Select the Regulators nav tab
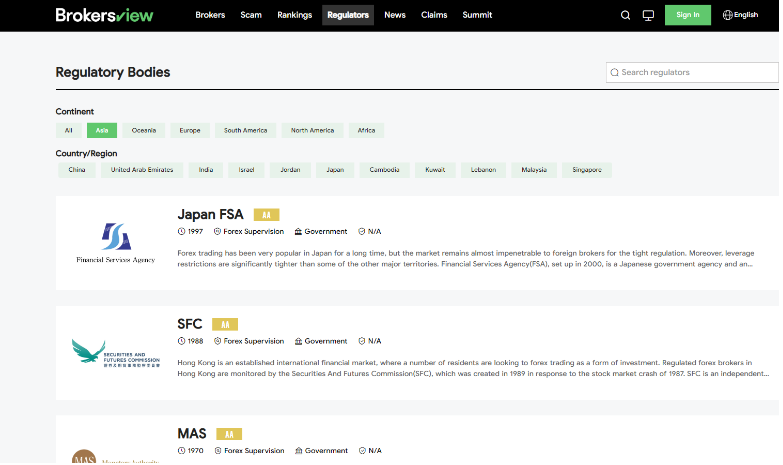Screen dimensions: 783x465 click(348, 15)
